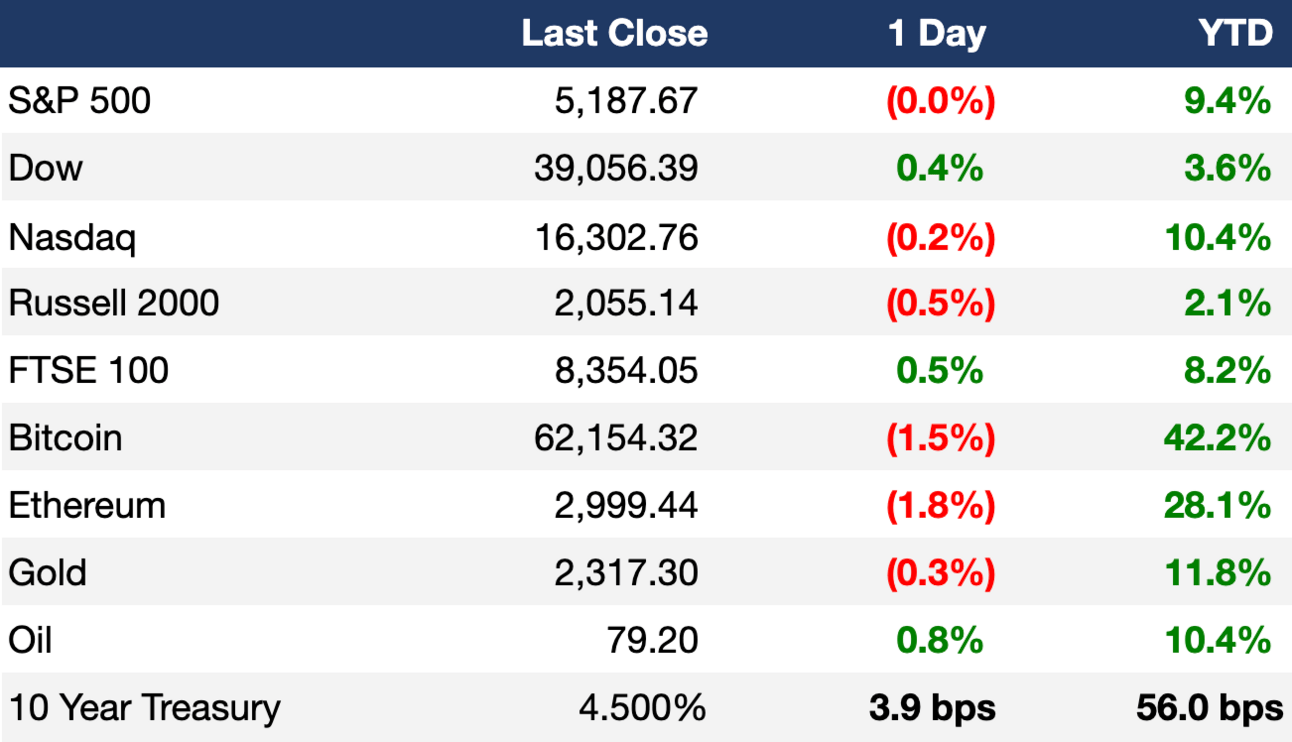The width and height of the screenshot is (1292, 742).
Task: Select the Russell 2000 row label
Action: click(x=113, y=302)
